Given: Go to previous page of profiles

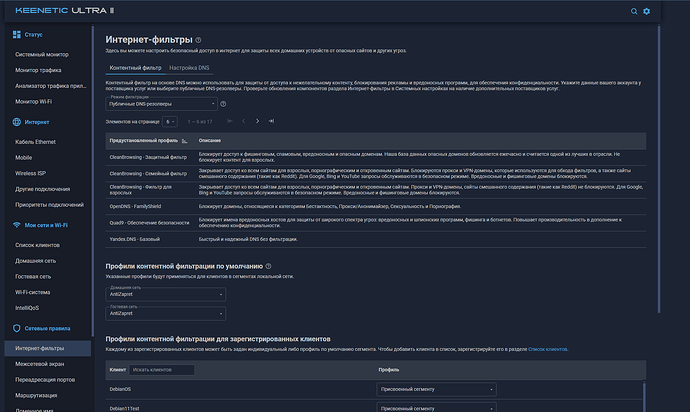Looking at the screenshot, I should coord(243,121).
